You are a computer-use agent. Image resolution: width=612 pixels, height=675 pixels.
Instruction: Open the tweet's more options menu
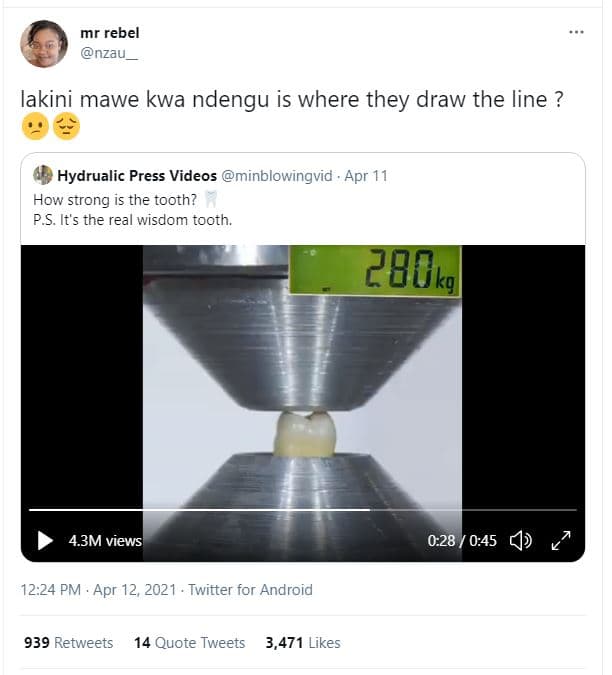(x=575, y=32)
